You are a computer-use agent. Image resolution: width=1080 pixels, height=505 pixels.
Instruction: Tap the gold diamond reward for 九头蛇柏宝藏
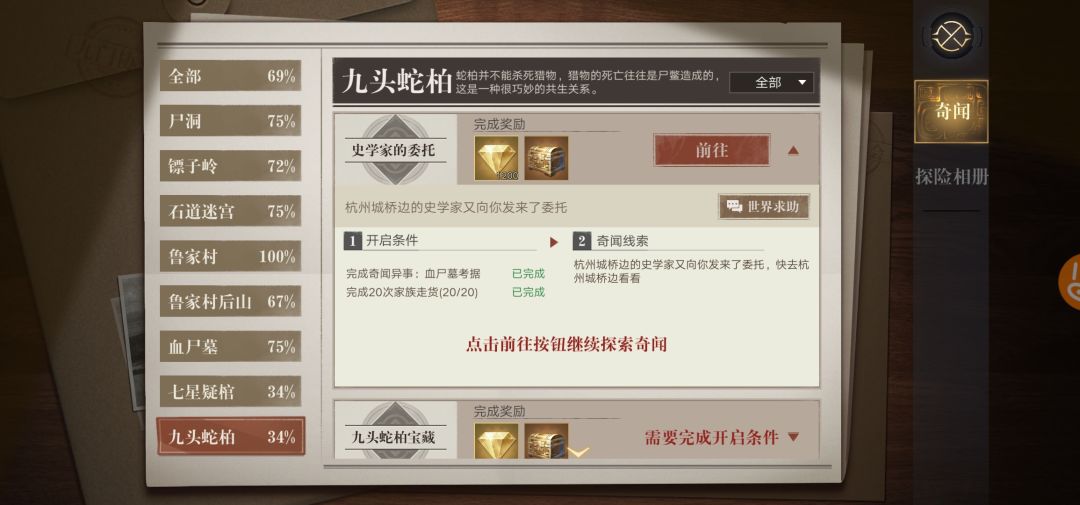(x=496, y=441)
